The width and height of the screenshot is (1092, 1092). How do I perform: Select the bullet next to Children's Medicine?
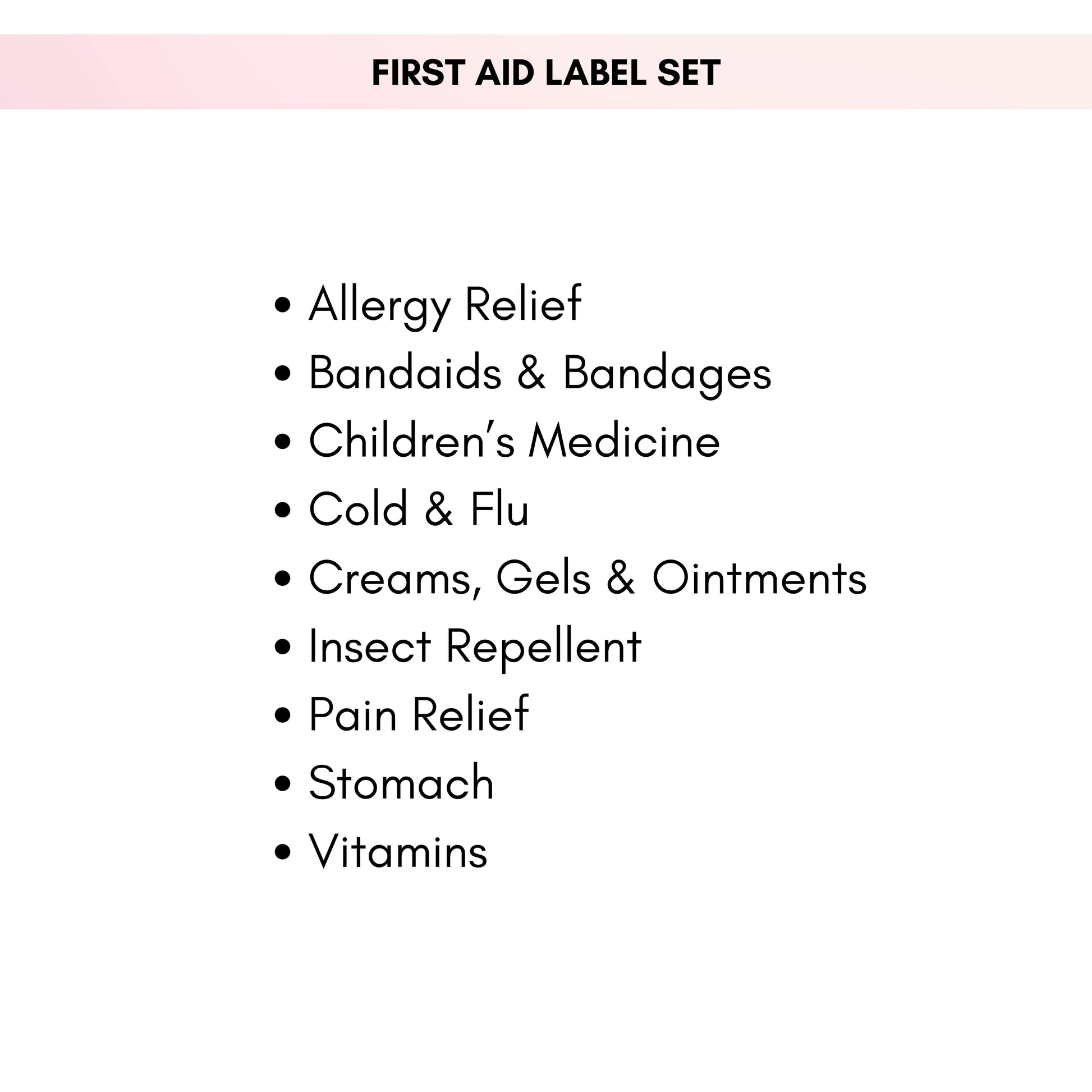[x=282, y=442]
